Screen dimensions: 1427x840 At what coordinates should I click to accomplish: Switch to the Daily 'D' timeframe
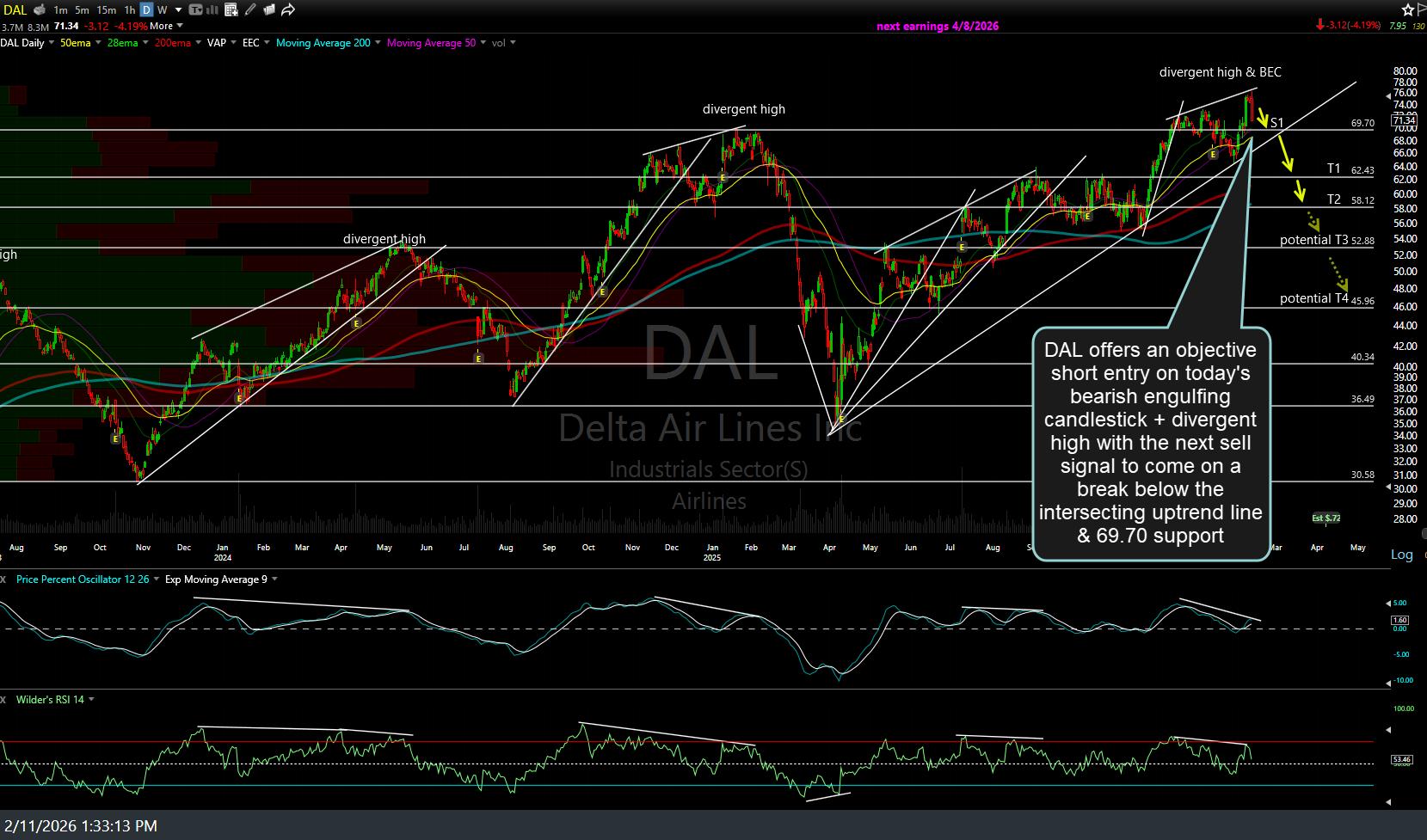click(146, 10)
